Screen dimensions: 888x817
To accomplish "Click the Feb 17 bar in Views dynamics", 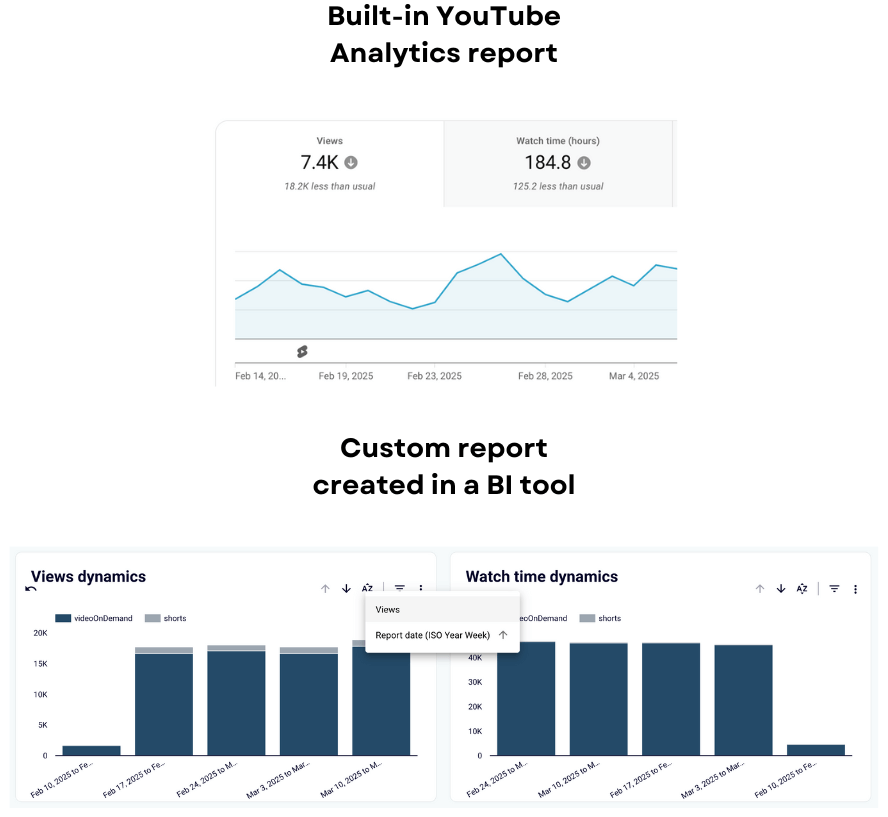I will pos(164,701).
